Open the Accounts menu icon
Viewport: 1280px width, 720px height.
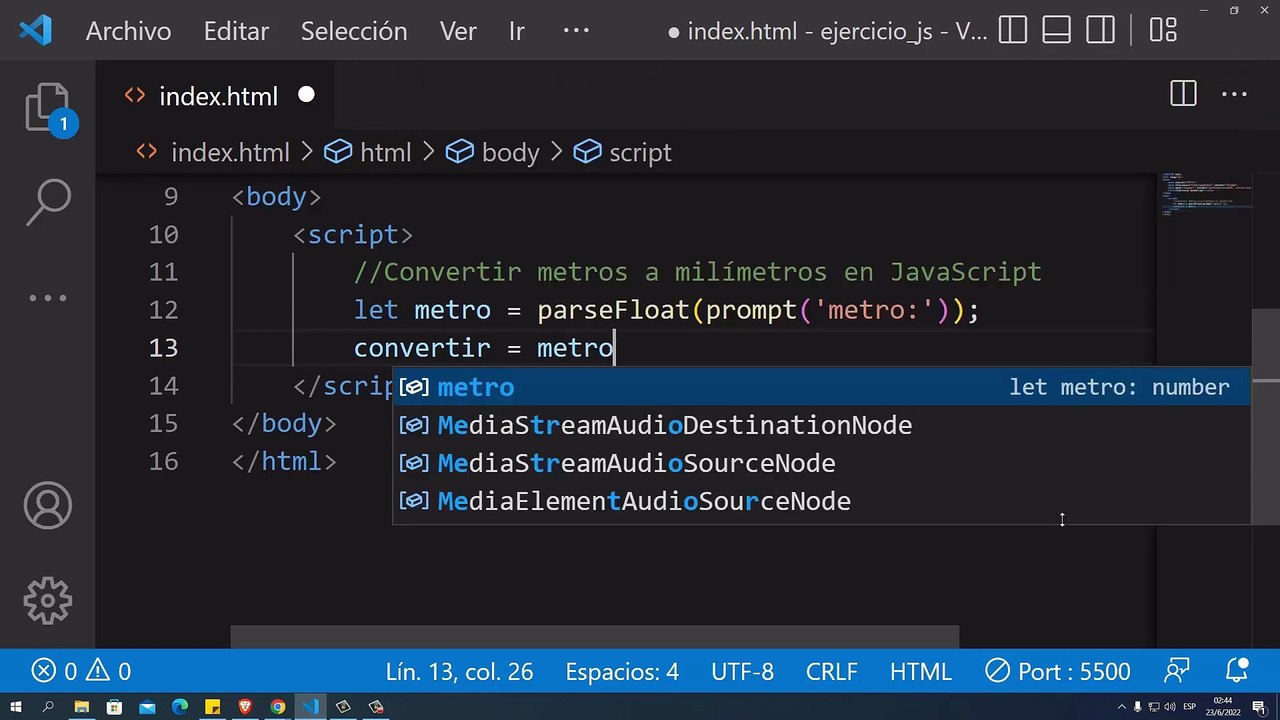(x=48, y=505)
